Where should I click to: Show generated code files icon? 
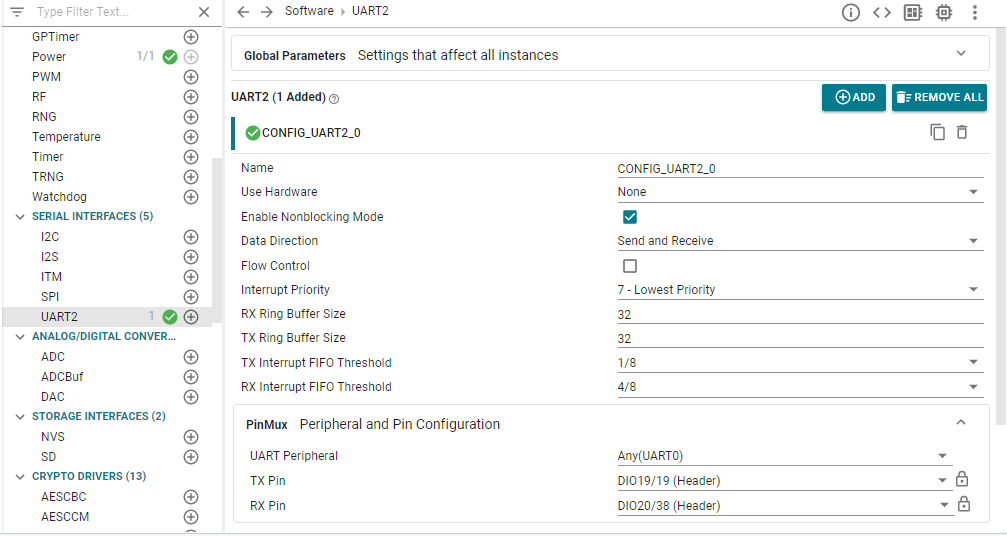(x=881, y=13)
